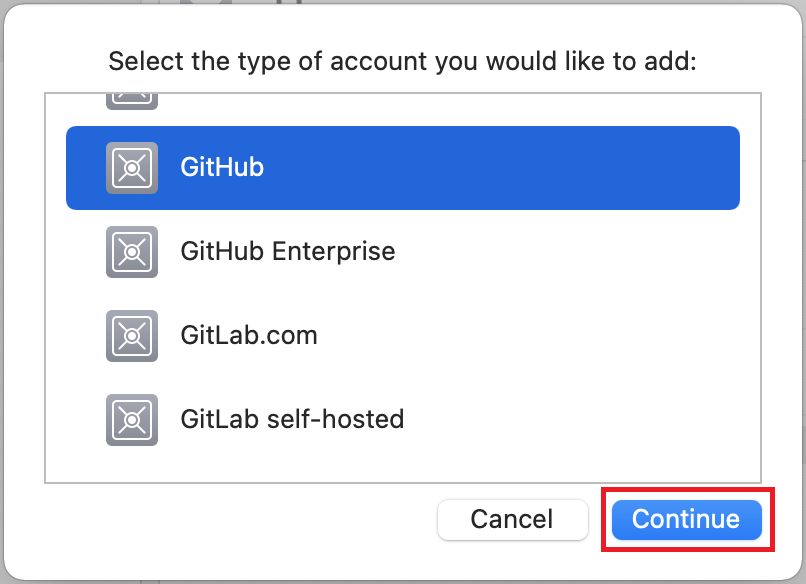This screenshot has width=806, height=584.
Task: Select the cut-off row above GitHub
Action: click(x=400, y=100)
